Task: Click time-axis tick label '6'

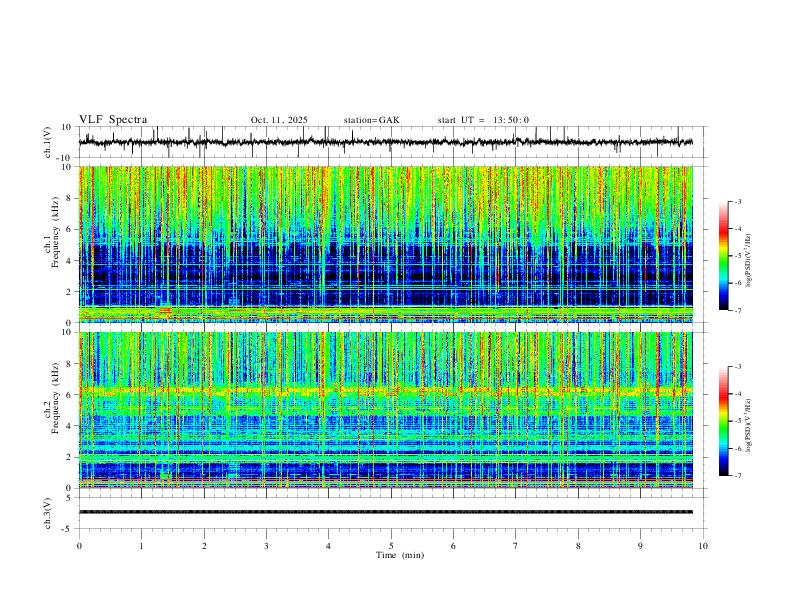Action: [453, 546]
